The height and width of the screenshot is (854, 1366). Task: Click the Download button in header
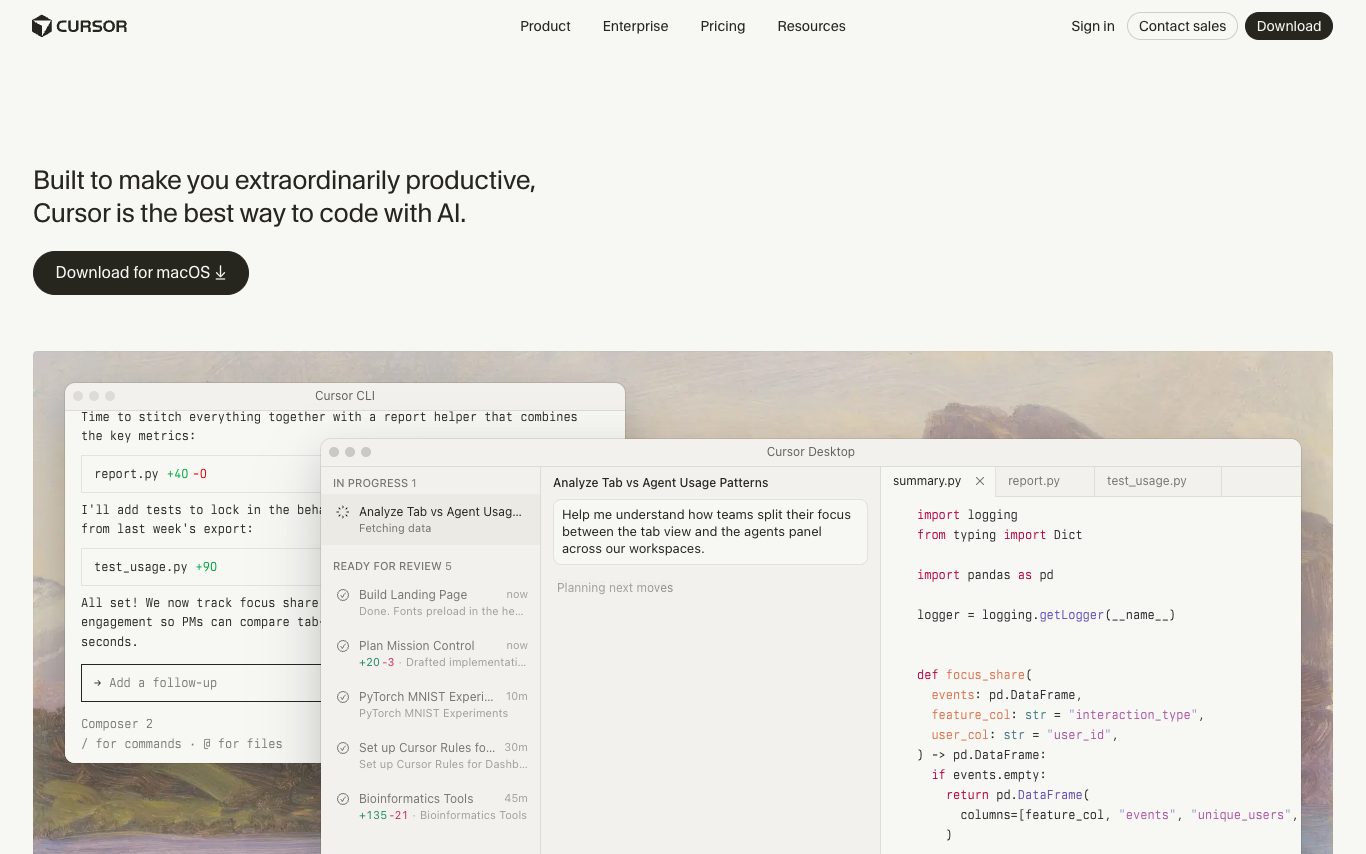(x=1288, y=26)
